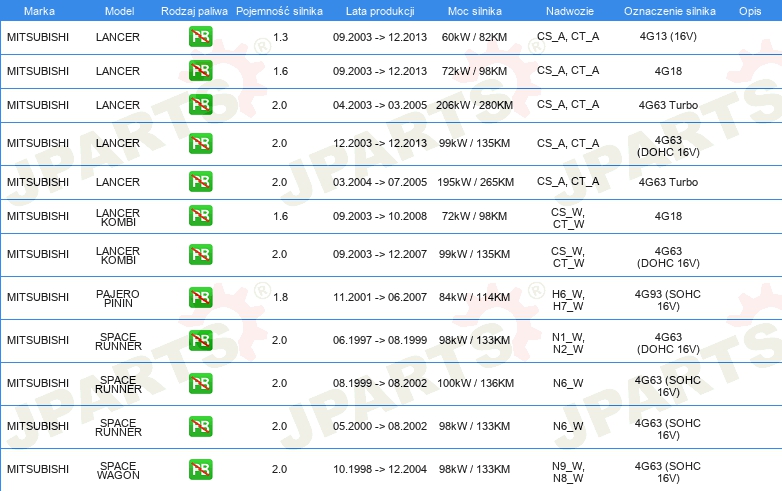782x491 pixels.
Task: Click the fuel icon in the Lancer 1.3 row
Action: (200, 37)
